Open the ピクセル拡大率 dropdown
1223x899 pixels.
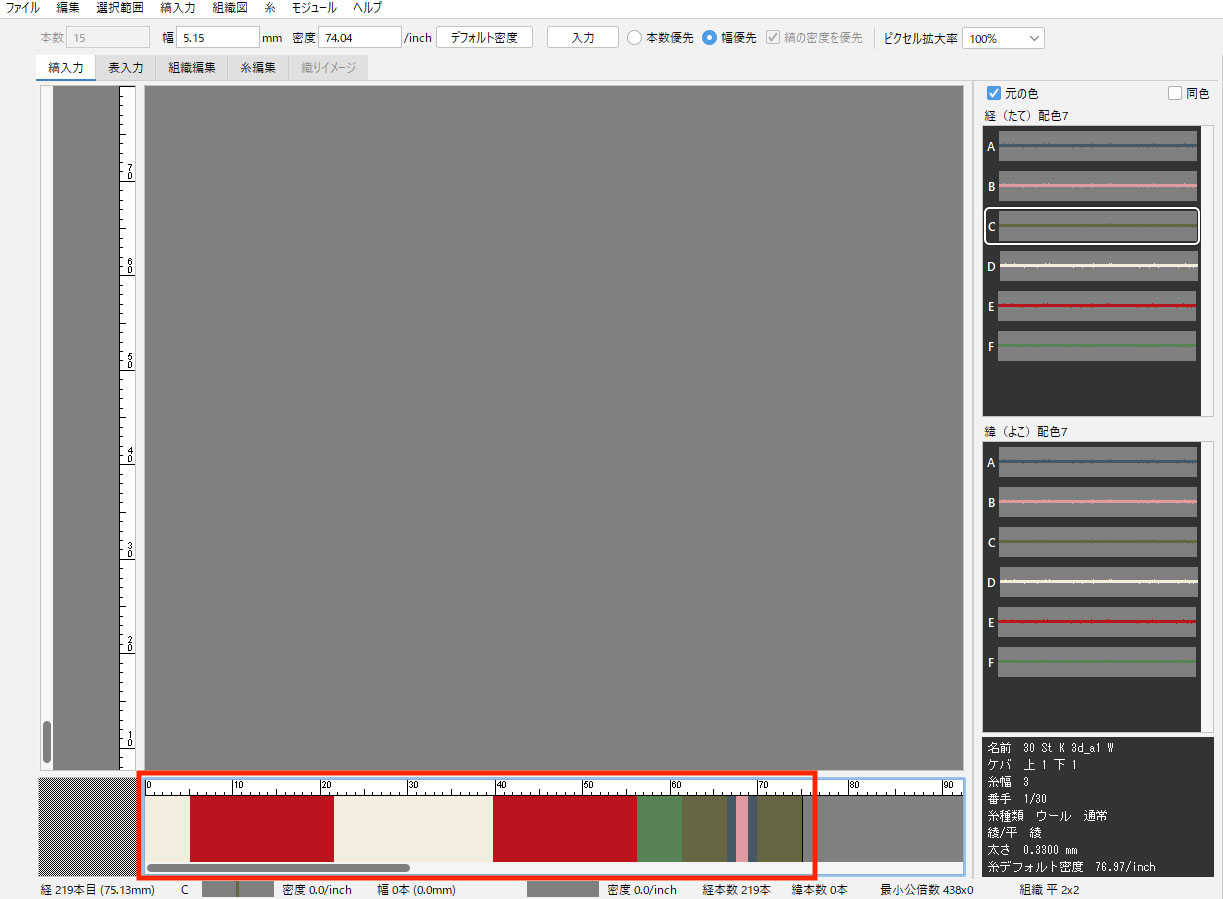1003,38
